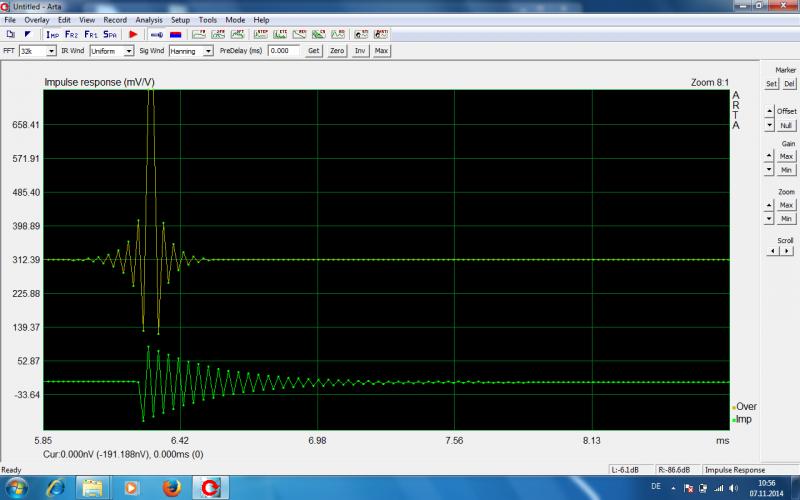
Task: Select the Spa spectrum analyzer mode icon
Action: coord(109,34)
